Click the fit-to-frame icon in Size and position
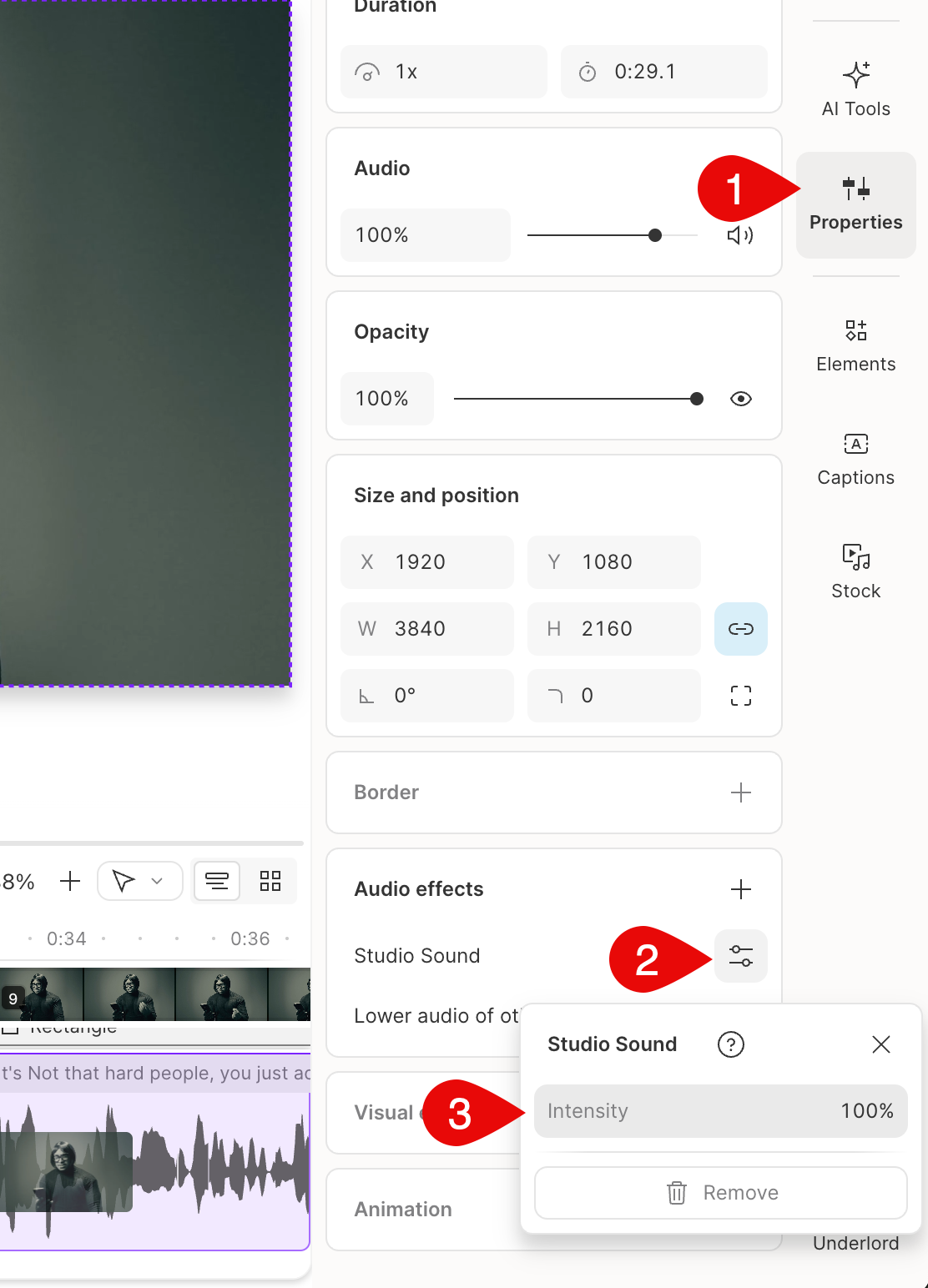Viewport: 928px width, 1288px height. click(x=740, y=696)
